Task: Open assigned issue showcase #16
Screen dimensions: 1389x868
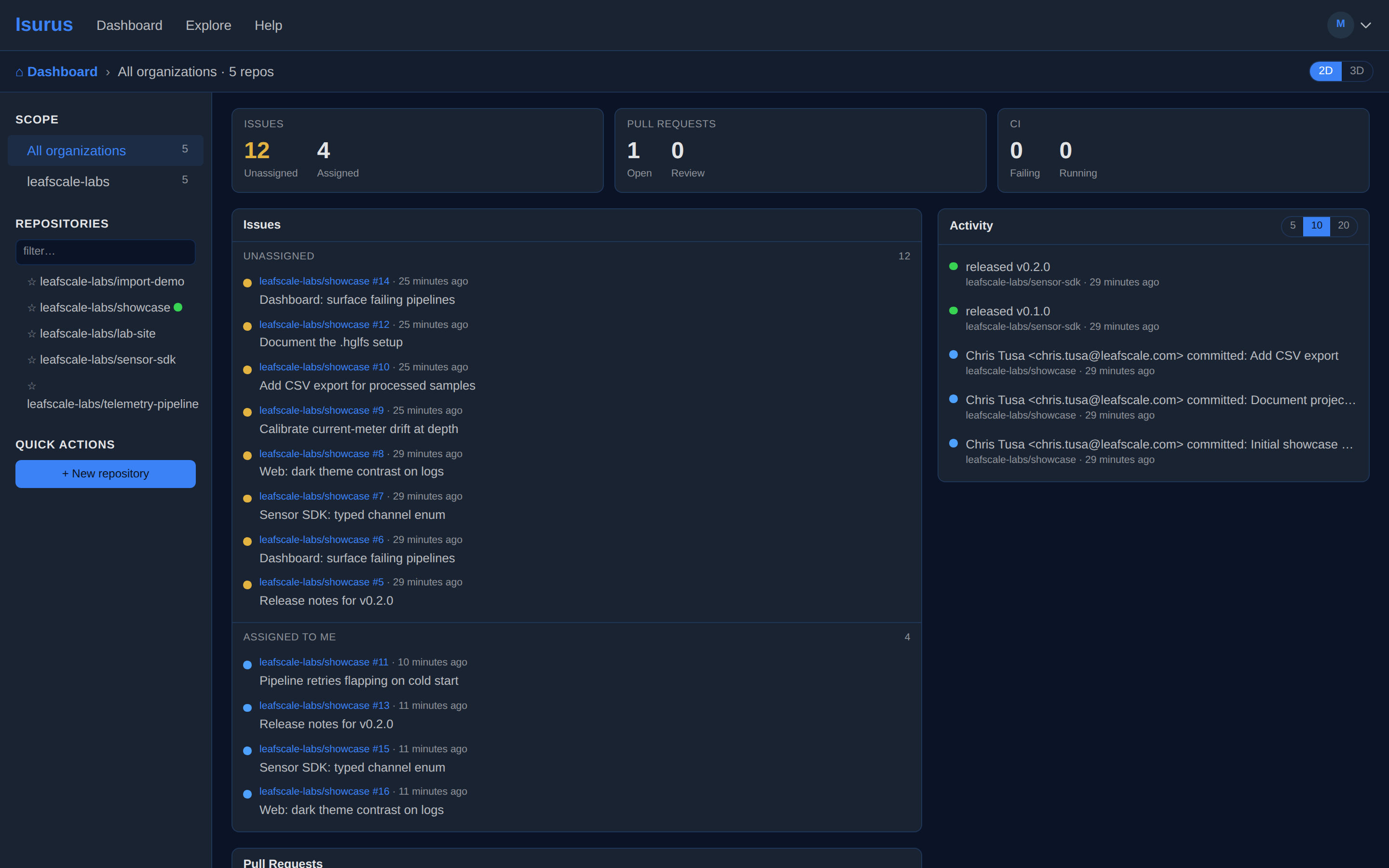Action: click(x=324, y=791)
